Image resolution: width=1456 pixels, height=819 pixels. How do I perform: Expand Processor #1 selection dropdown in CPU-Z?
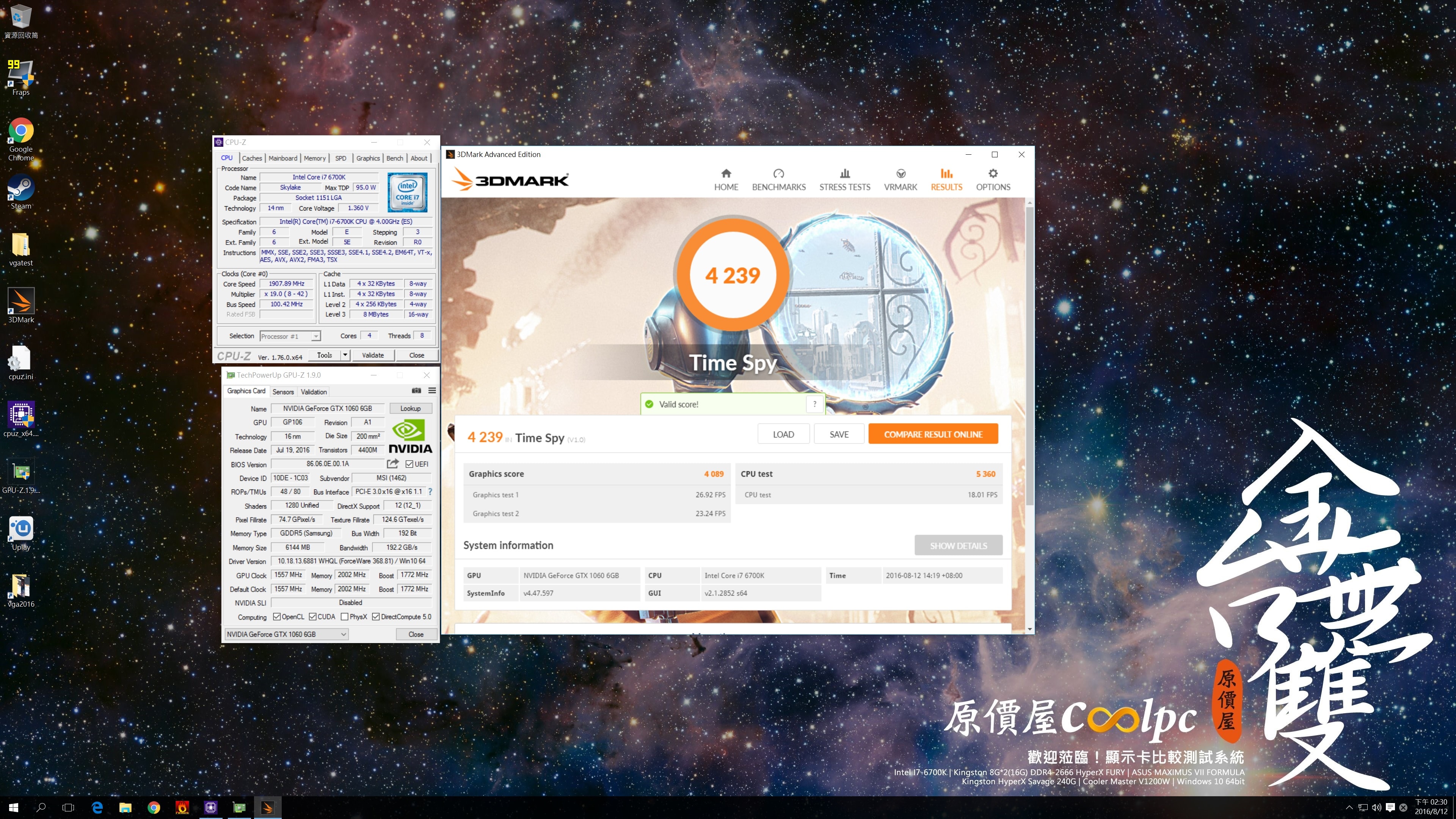[x=316, y=336]
